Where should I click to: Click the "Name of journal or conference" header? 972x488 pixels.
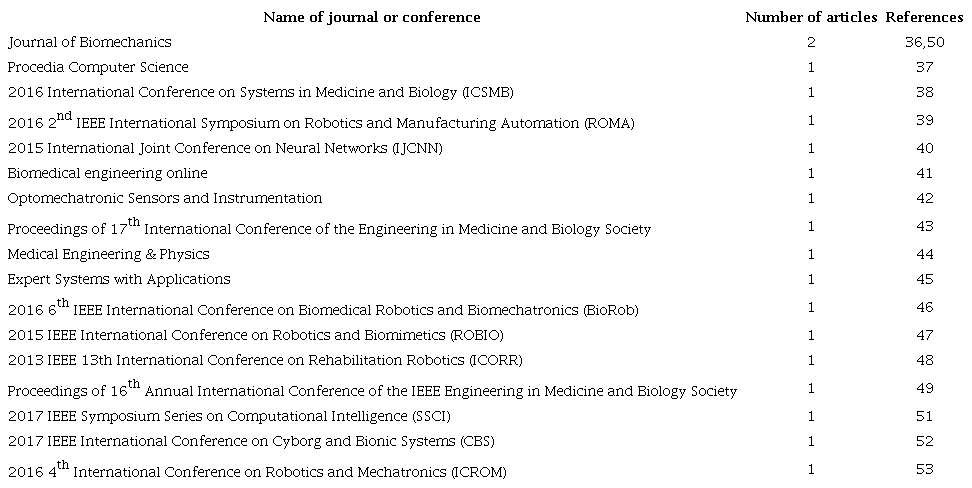[371, 17]
